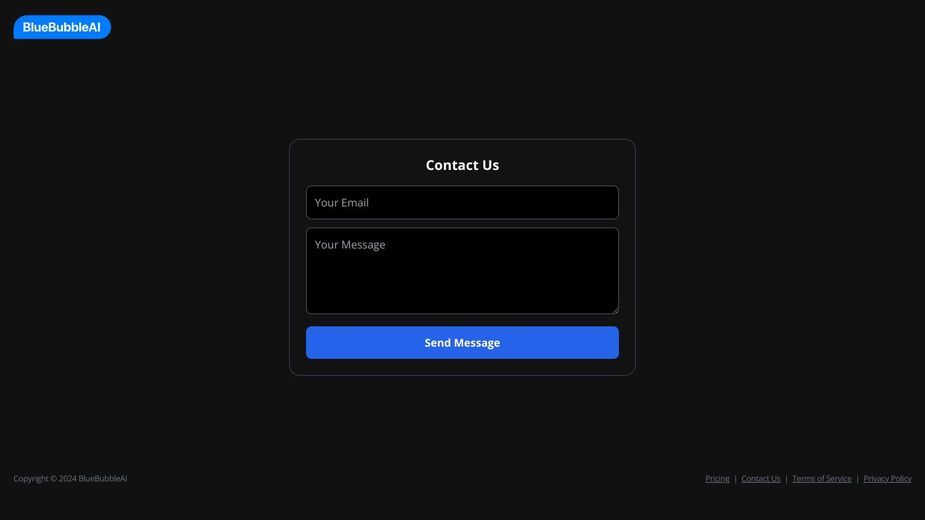Viewport: 925px width, 520px height.
Task: Go home via the BlueBubbleAI brand badge
Action: coord(62,27)
